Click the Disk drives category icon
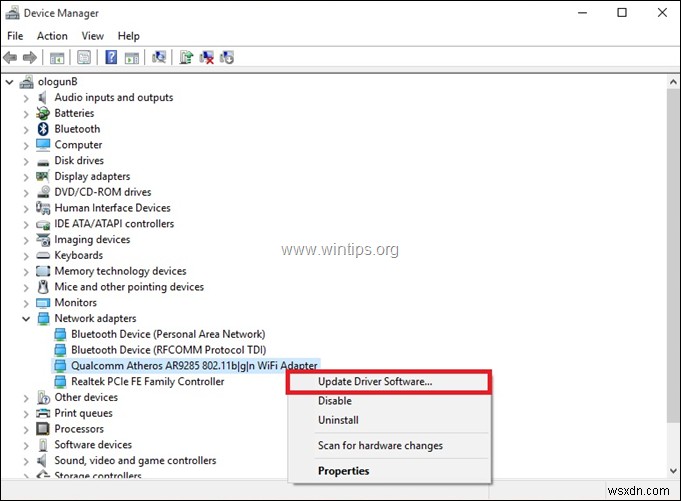 pyautogui.click(x=43, y=162)
